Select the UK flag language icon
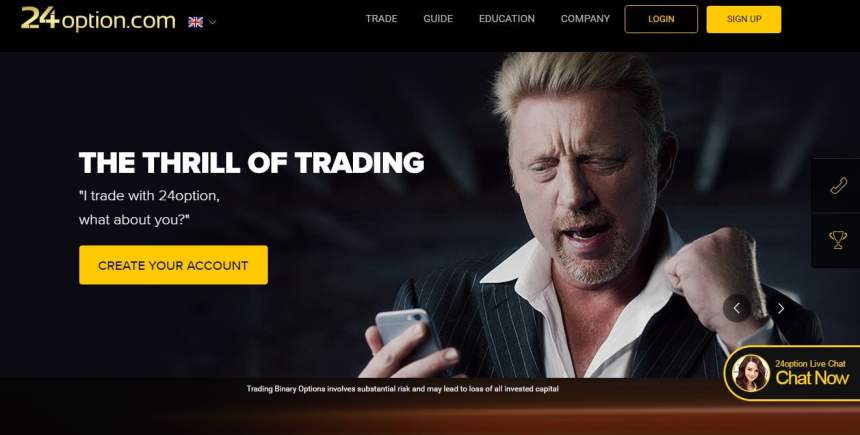 click(195, 22)
